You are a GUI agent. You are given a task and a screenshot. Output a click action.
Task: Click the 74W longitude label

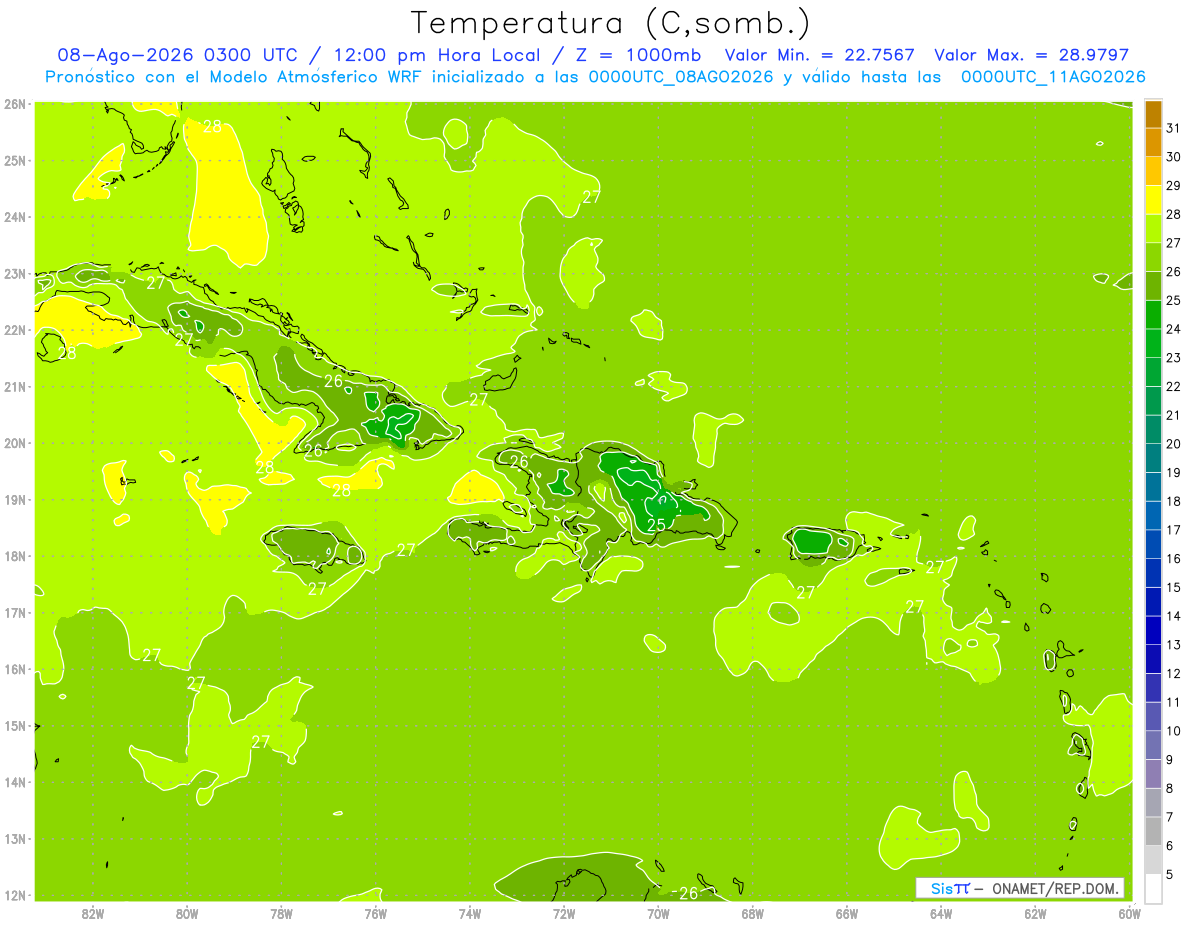tap(469, 913)
